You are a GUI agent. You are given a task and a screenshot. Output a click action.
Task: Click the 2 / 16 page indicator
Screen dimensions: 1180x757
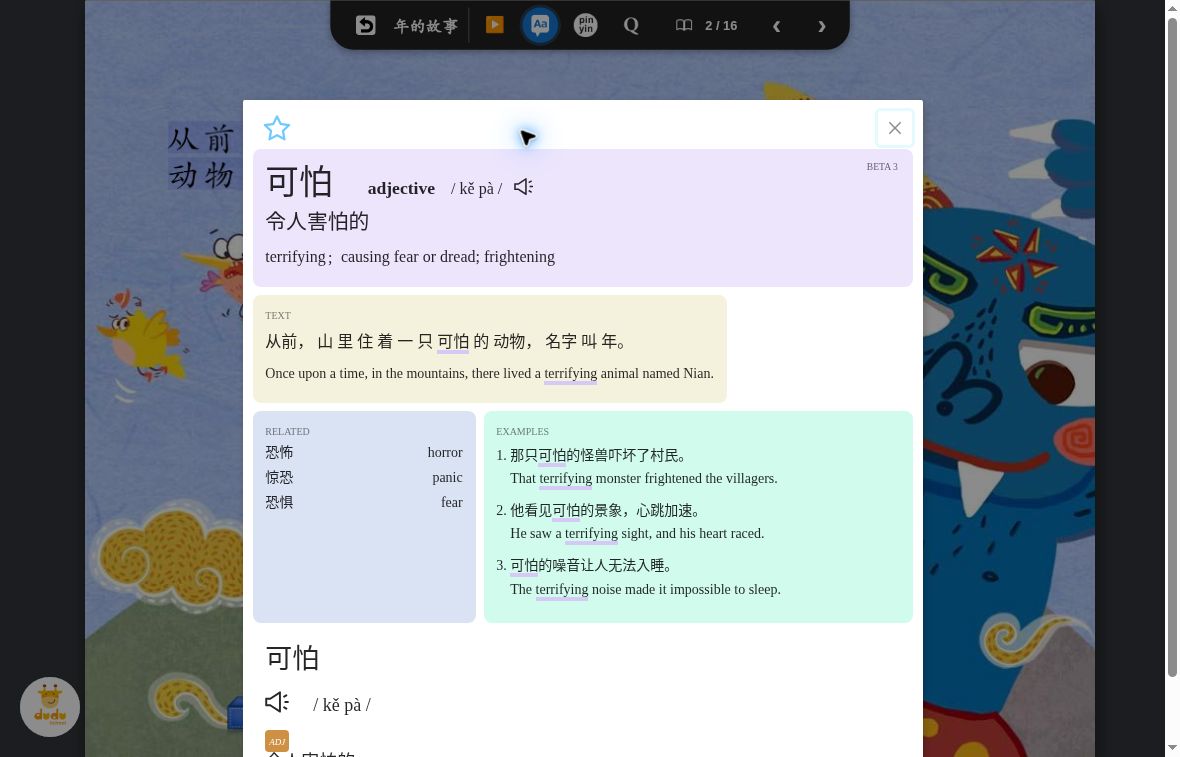point(721,26)
